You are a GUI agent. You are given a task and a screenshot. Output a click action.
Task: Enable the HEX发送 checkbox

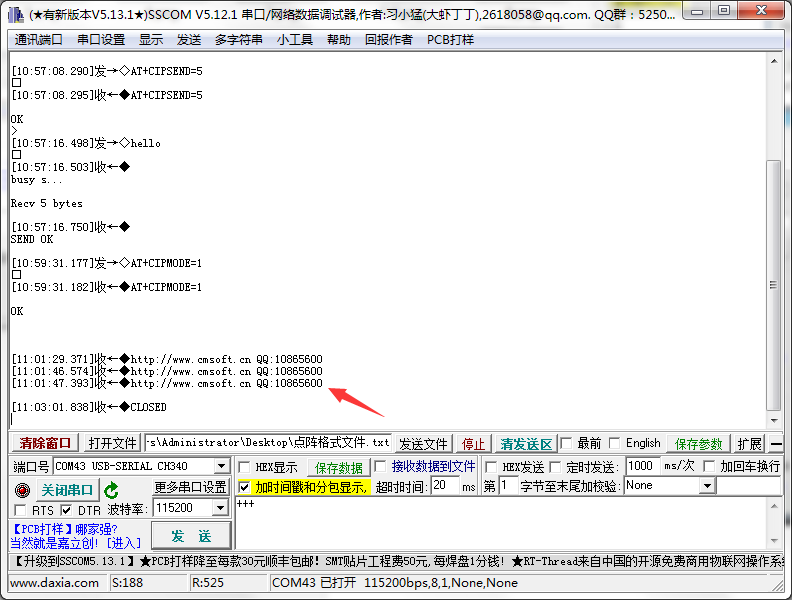point(491,467)
